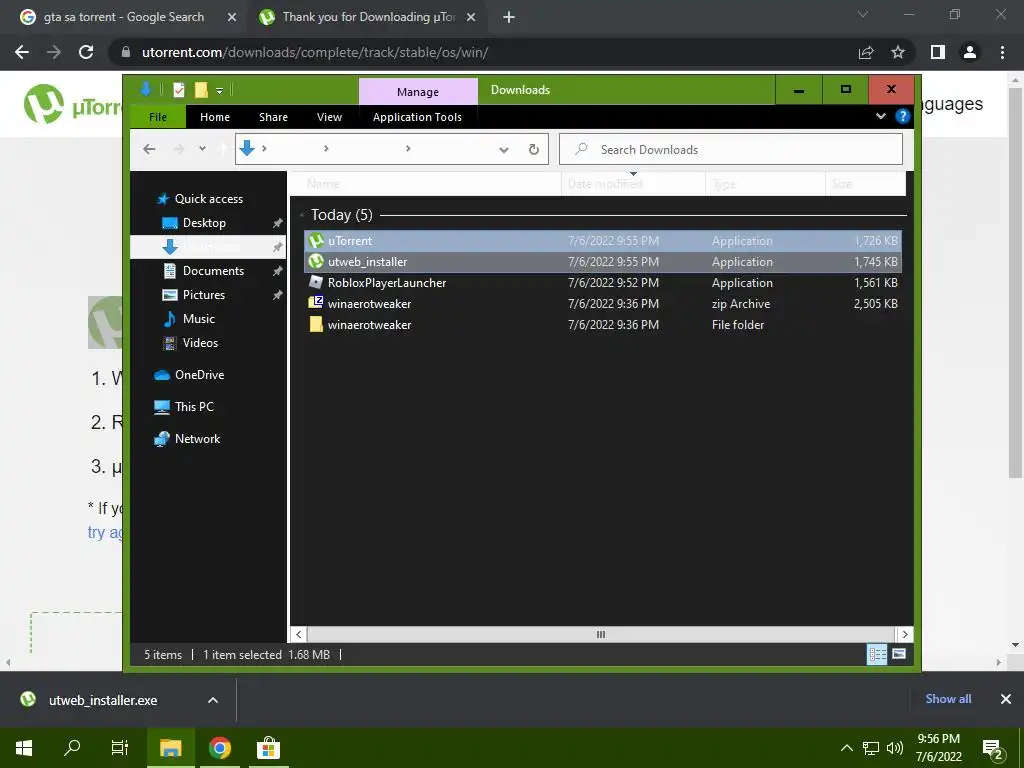Open Task View on taskbar

[x=120, y=748]
